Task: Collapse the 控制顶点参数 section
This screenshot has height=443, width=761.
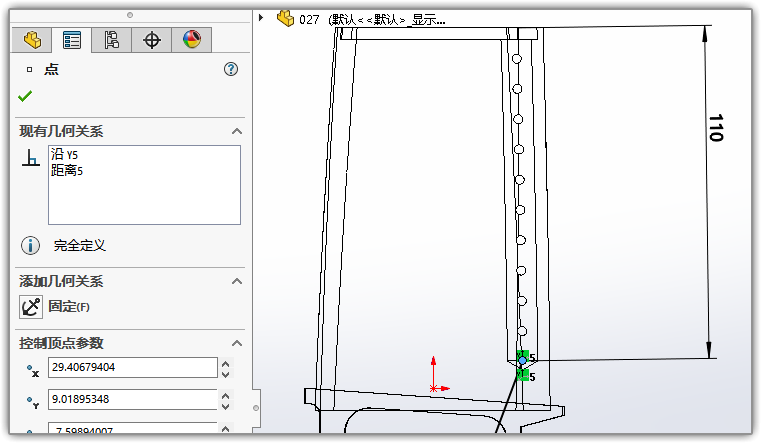Action: pos(237,344)
